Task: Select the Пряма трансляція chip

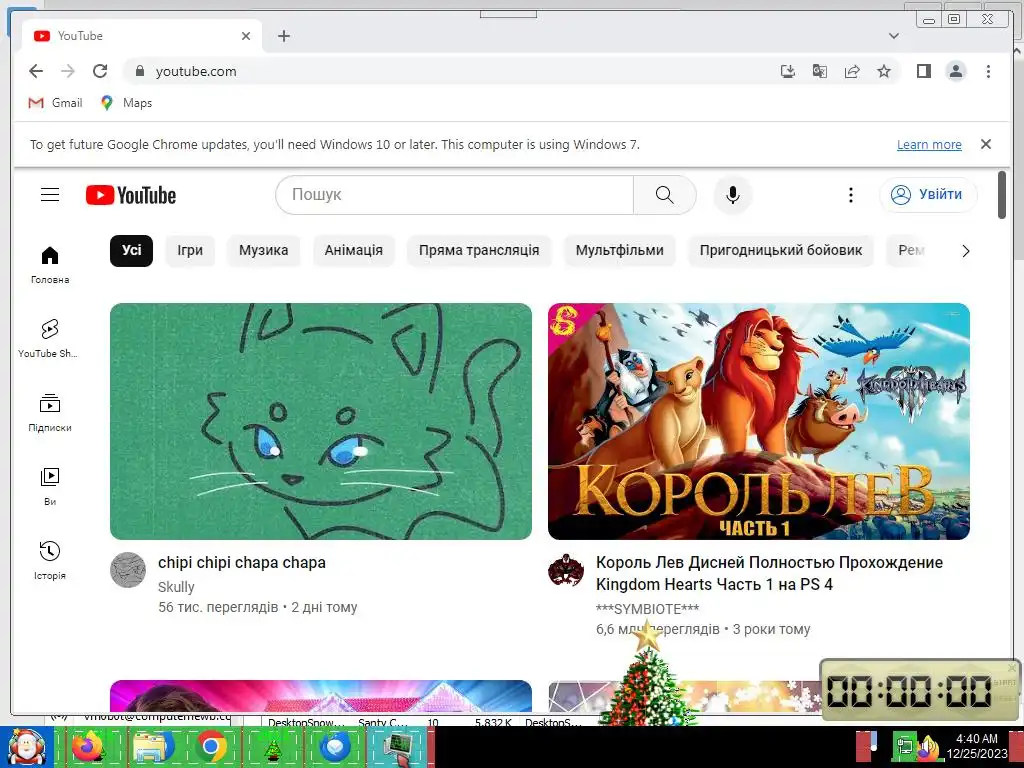Action: click(x=479, y=251)
